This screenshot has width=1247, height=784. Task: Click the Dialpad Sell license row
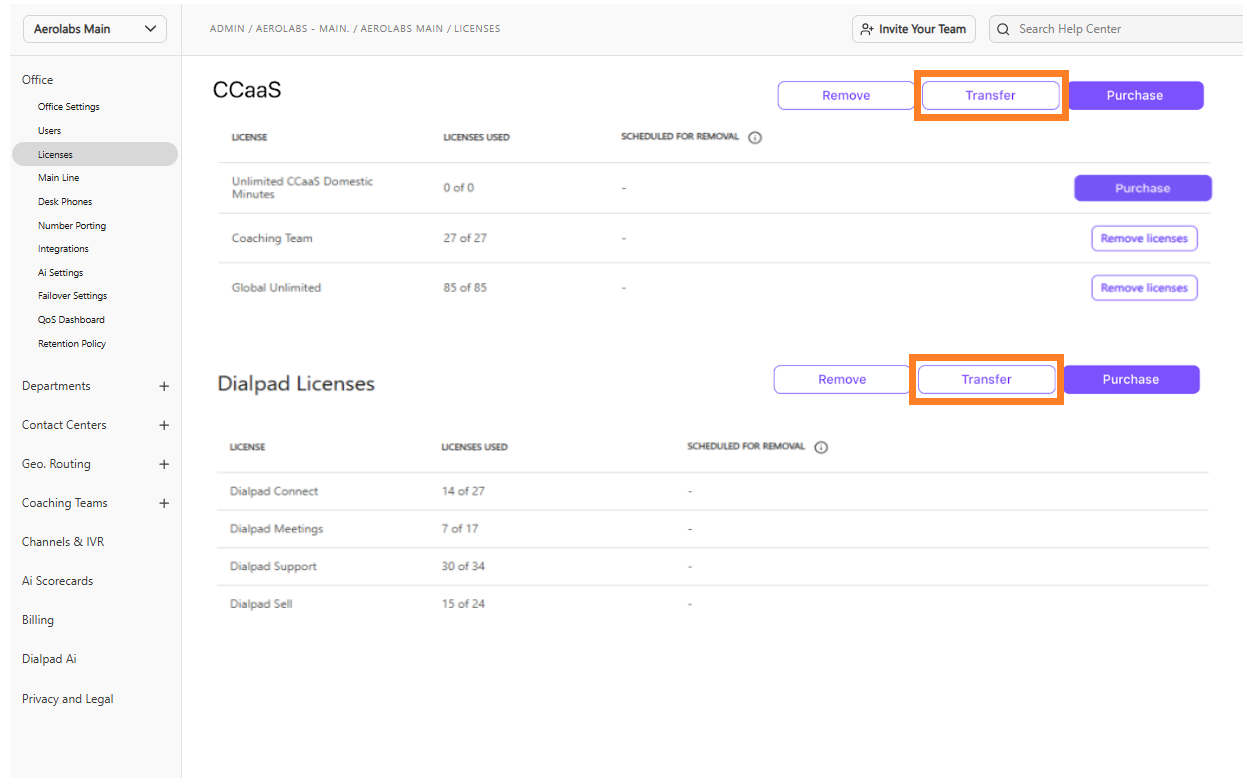tap(713, 604)
